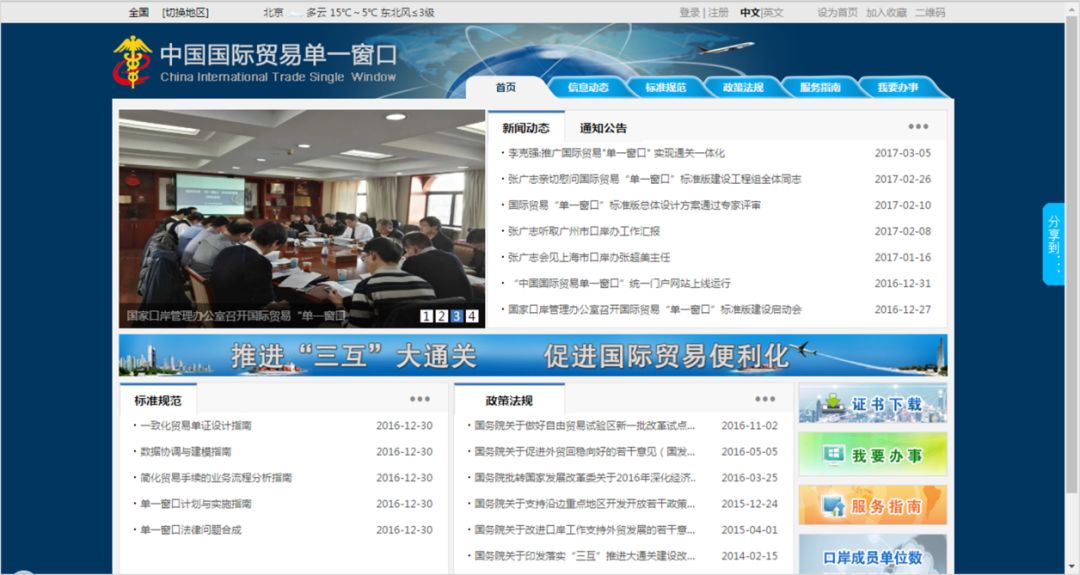Show more items via dots in 政策法规 panel
Viewport: 1080px width, 575px height.
point(765,399)
